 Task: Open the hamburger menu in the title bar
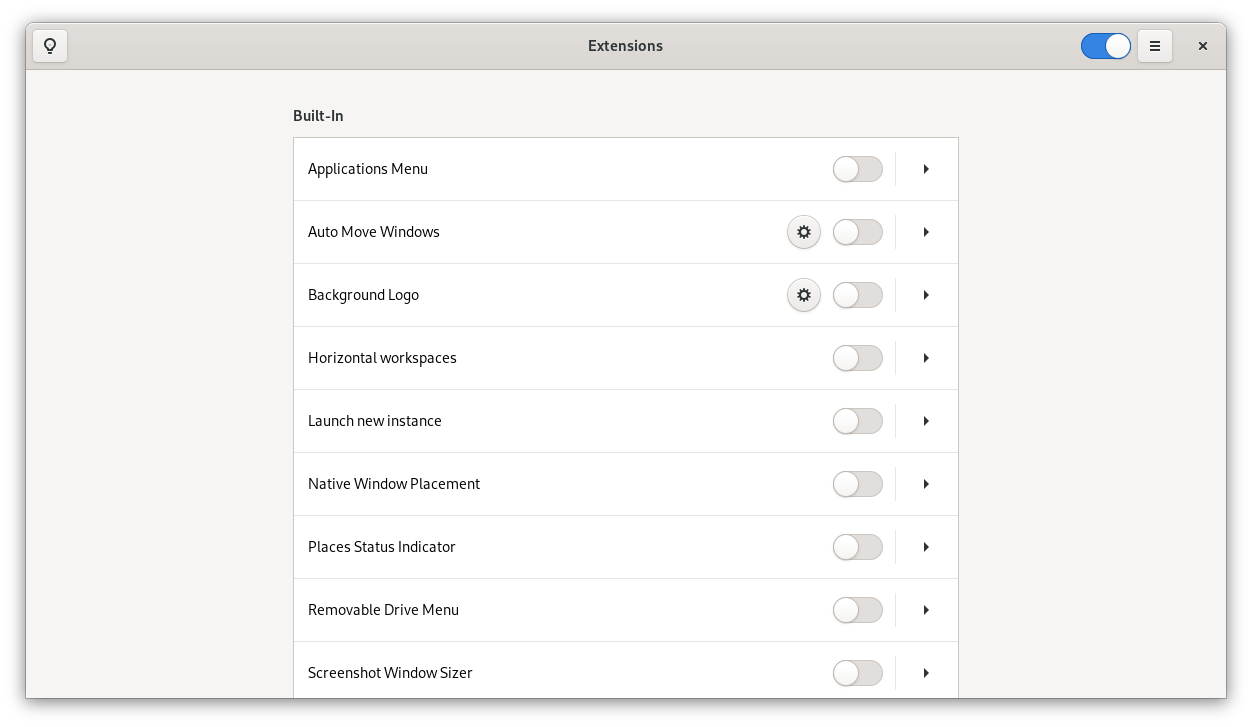pyautogui.click(x=1155, y=46)
